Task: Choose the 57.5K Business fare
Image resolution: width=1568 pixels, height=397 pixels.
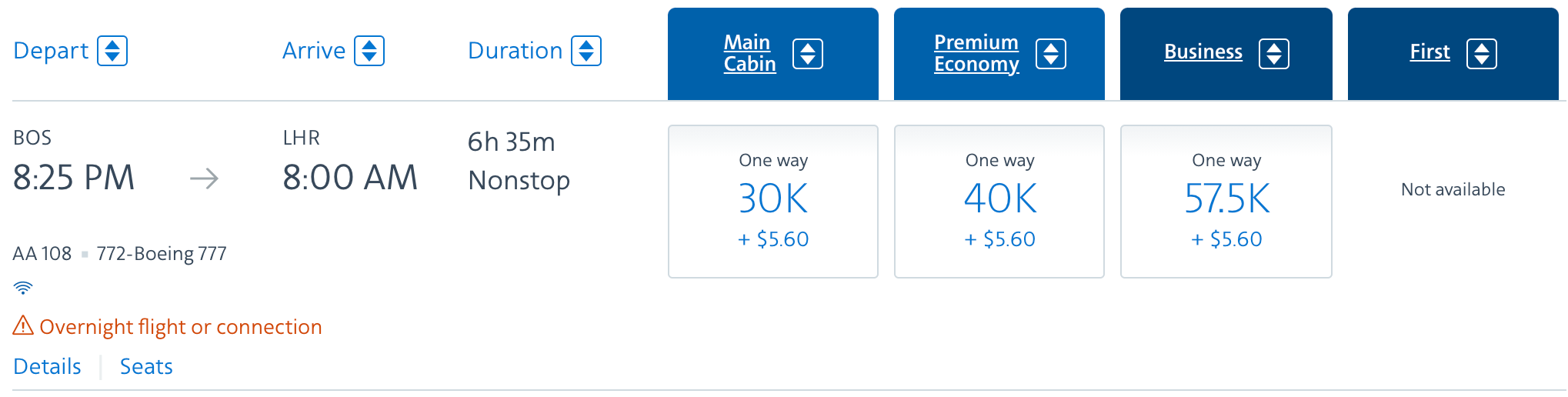Action: (1226, 202)
